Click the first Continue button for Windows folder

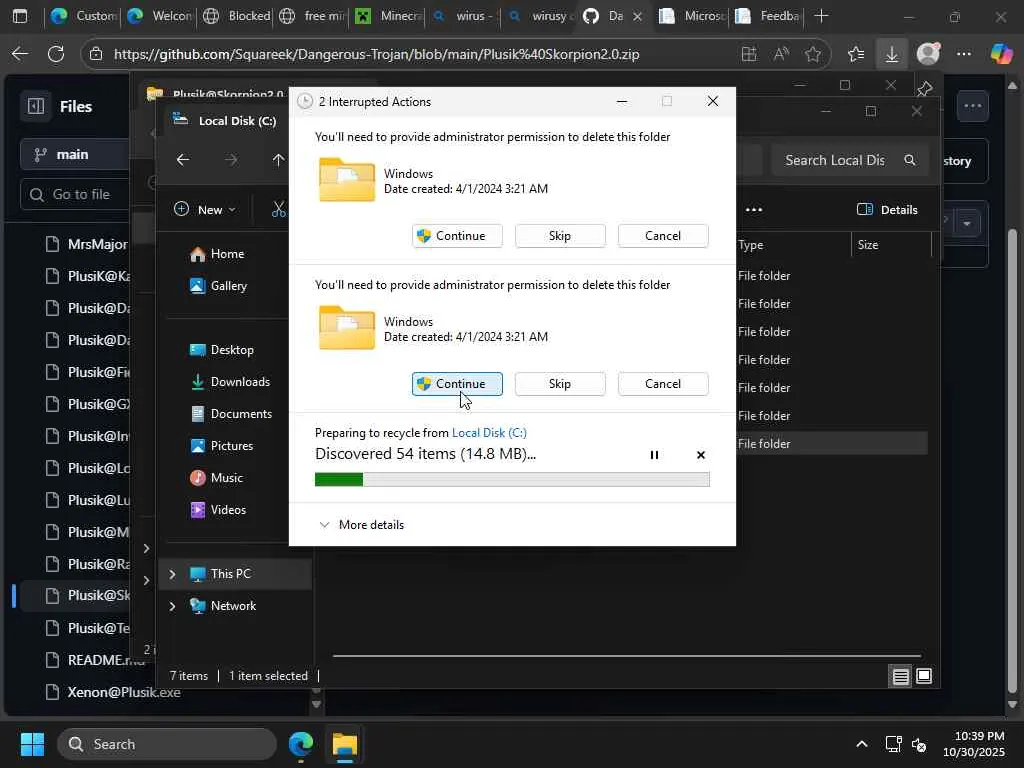457,236
